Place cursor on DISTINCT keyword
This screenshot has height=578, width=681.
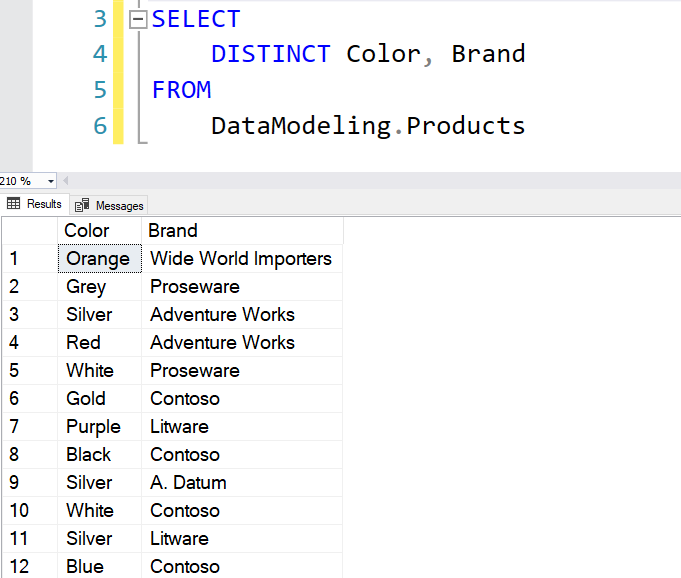click(x=271, y=54)
